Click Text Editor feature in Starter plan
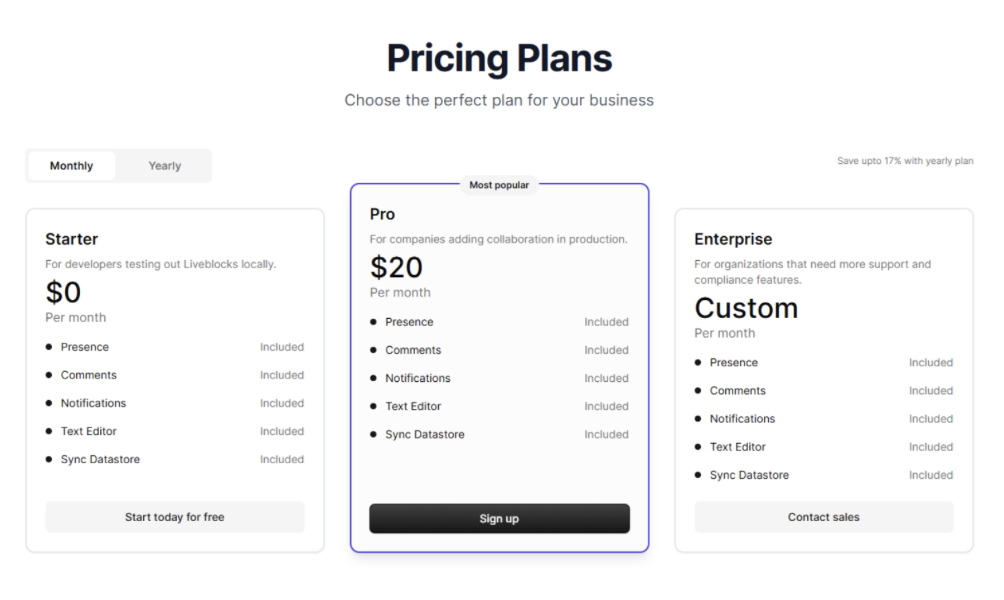This screenshot has width=1004, height=600. [x=89, y=431]
